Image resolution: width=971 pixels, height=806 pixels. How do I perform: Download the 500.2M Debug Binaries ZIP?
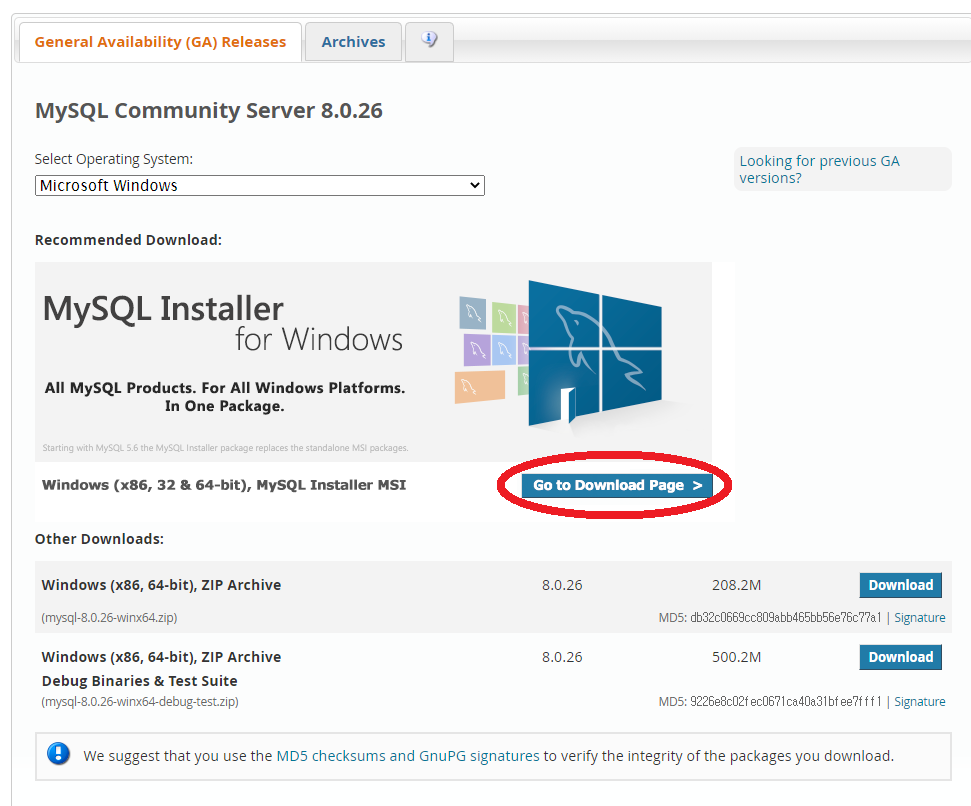point(900,657)
